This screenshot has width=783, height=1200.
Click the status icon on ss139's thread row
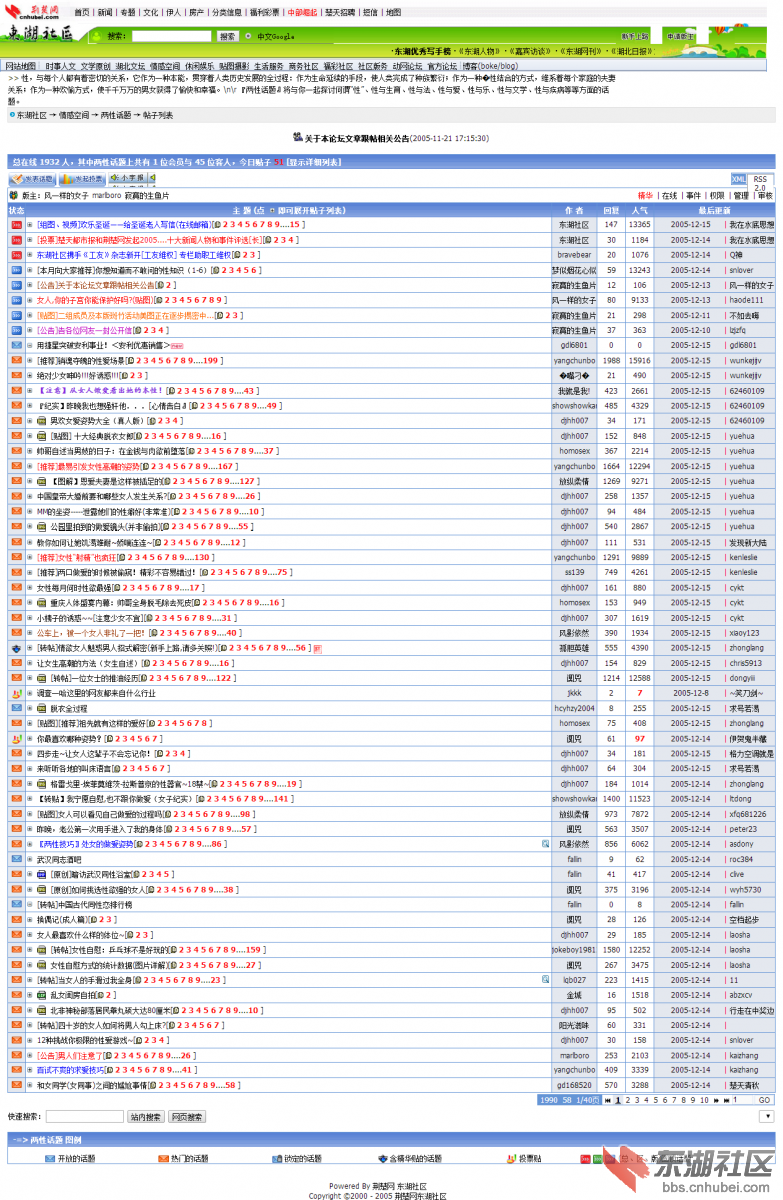coord(16,572)
